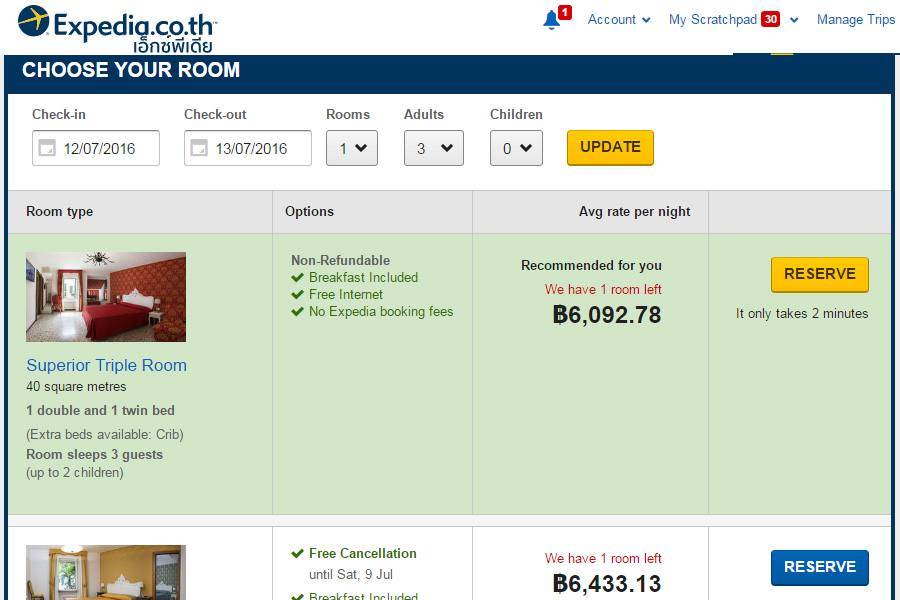Open the My Scratchpad menu
This screenshot has width=900, height=600.
tap(714, 19)
